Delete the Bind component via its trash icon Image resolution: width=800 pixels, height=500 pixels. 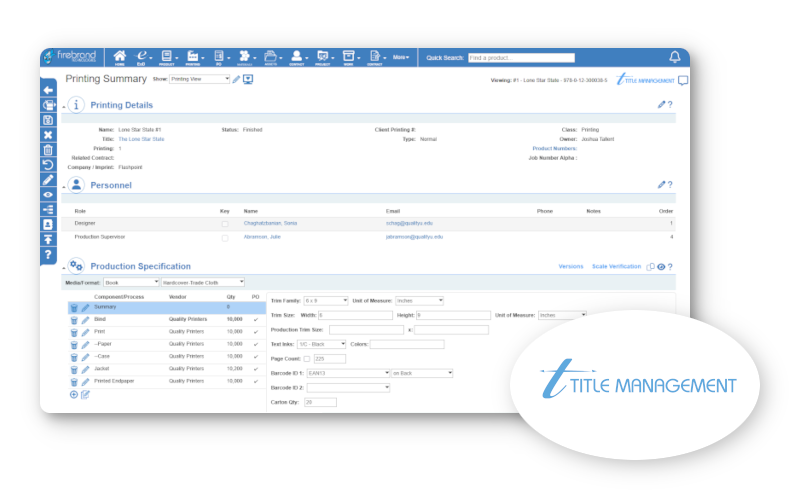pos(74,320)
